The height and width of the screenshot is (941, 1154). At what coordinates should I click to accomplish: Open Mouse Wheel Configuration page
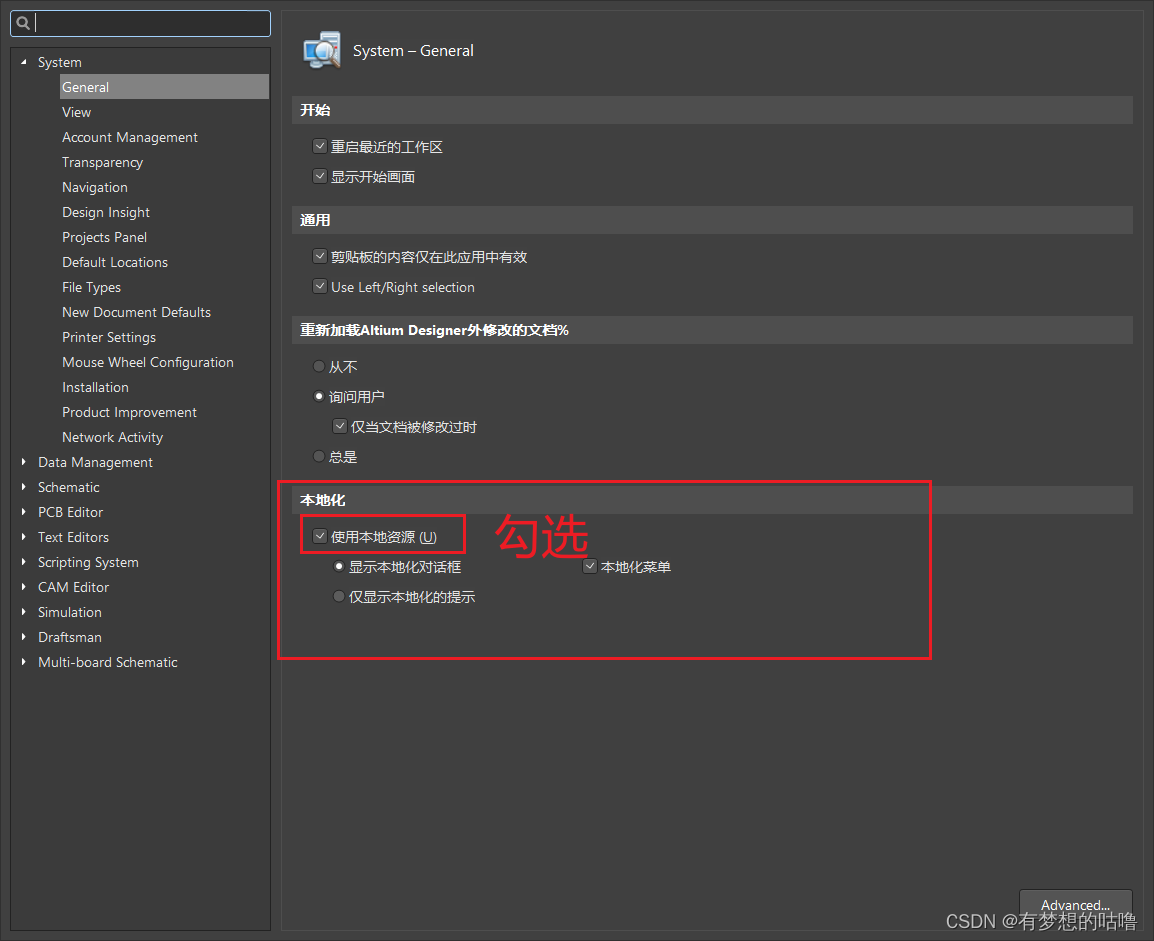148,363
